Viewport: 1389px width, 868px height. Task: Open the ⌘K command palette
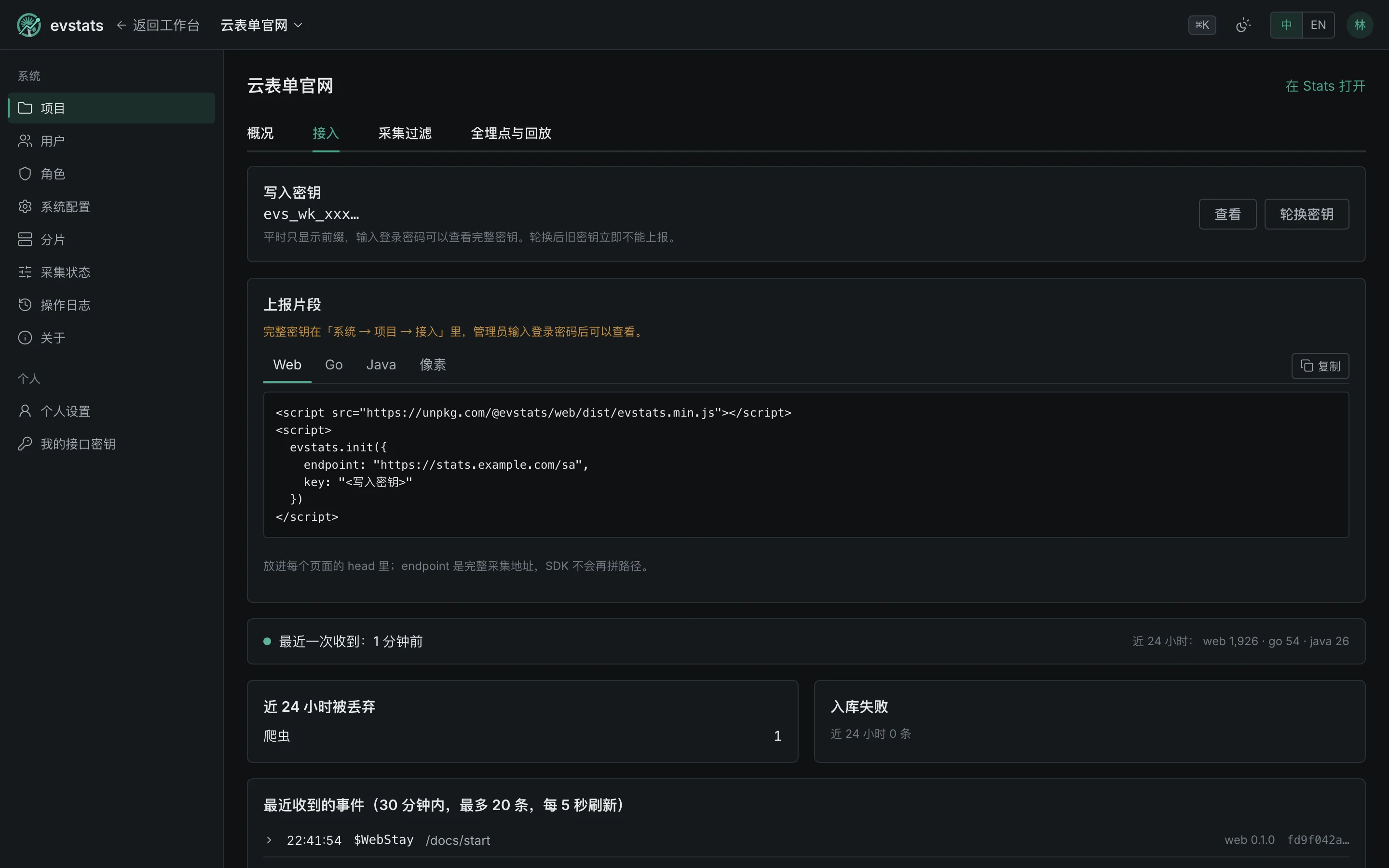pyautogui.click(x=1202, y=25)
